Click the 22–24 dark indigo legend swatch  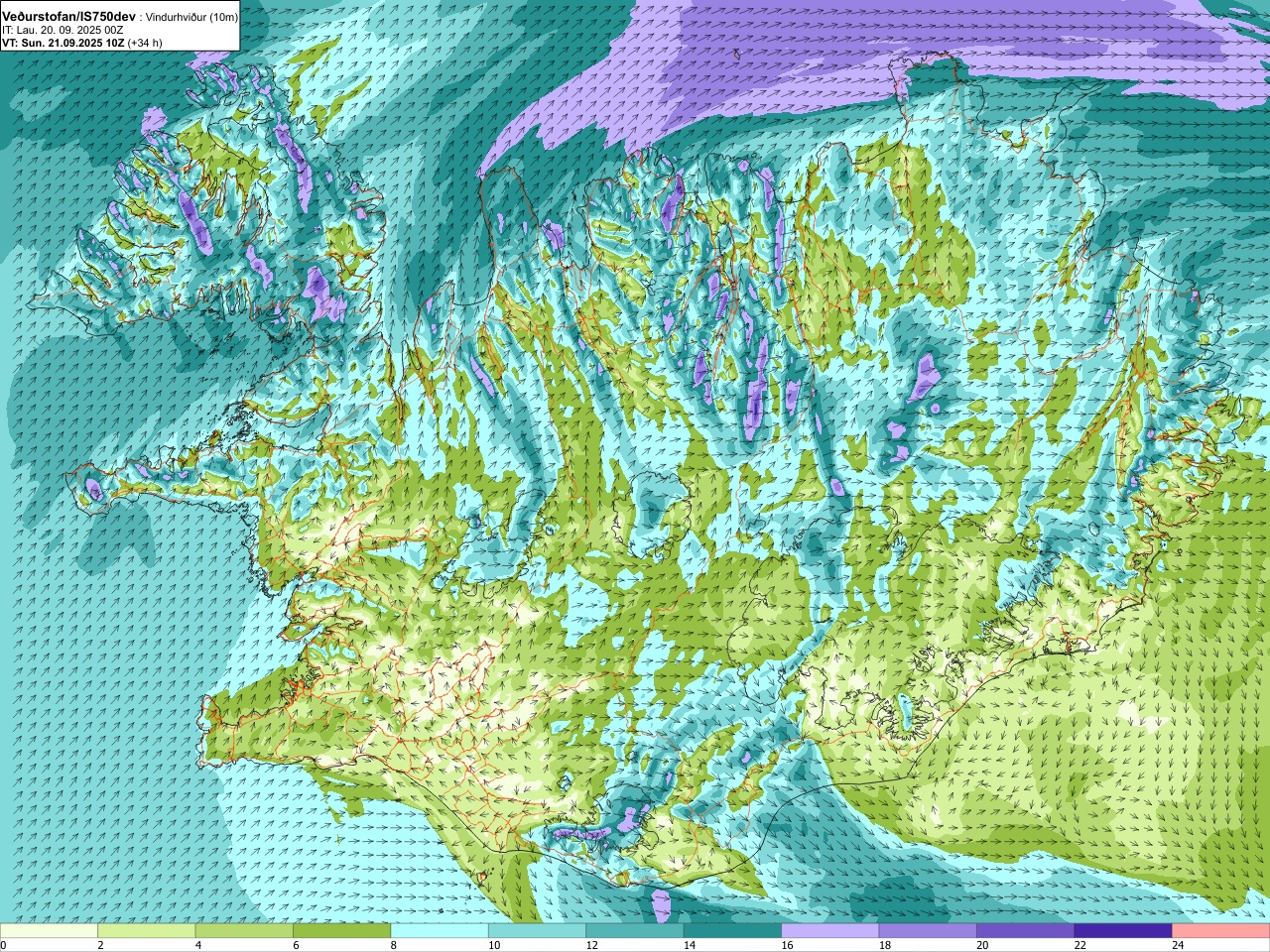[x=1123, y=931]
